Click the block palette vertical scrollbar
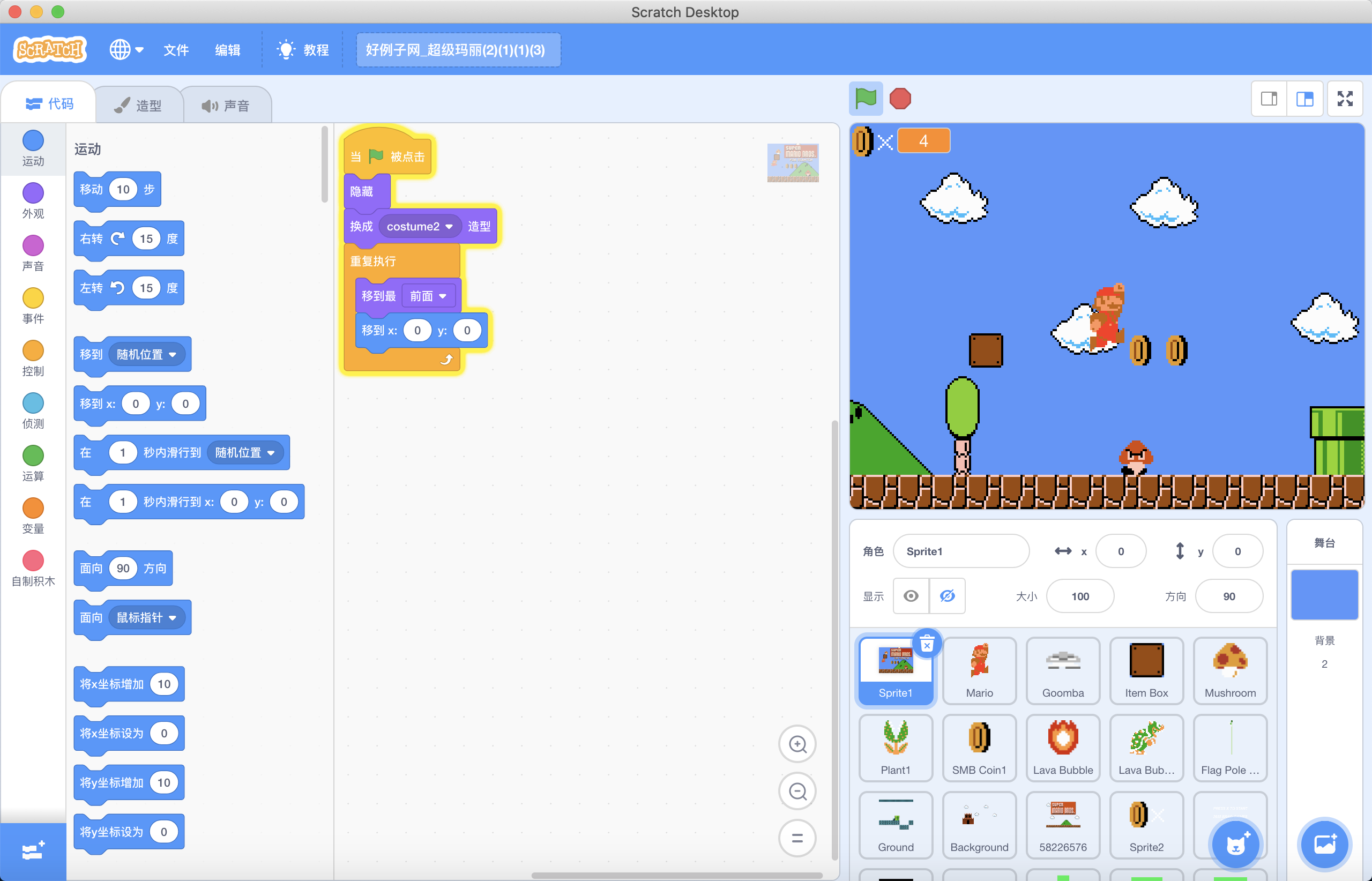The image size is (1372, 881). [x=324, y=164]
